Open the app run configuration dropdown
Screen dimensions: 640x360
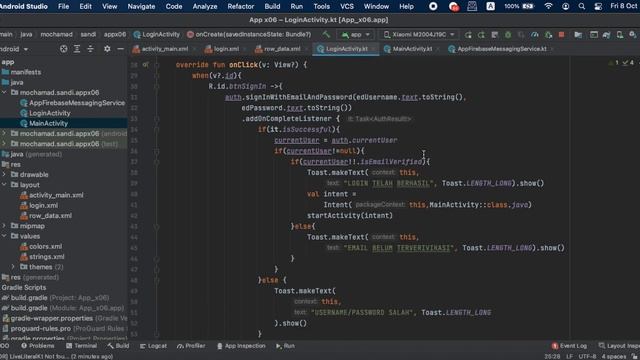356,35
